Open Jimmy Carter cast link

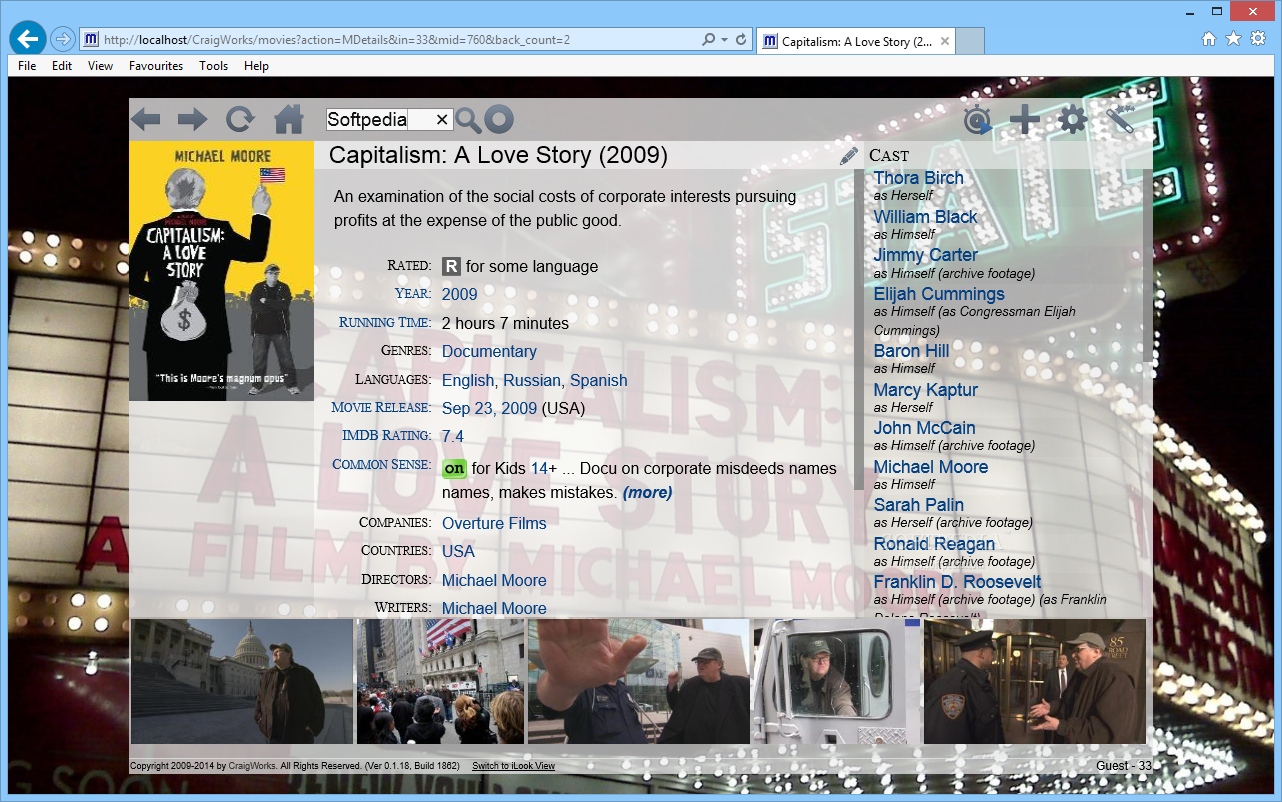coord(926,255)
